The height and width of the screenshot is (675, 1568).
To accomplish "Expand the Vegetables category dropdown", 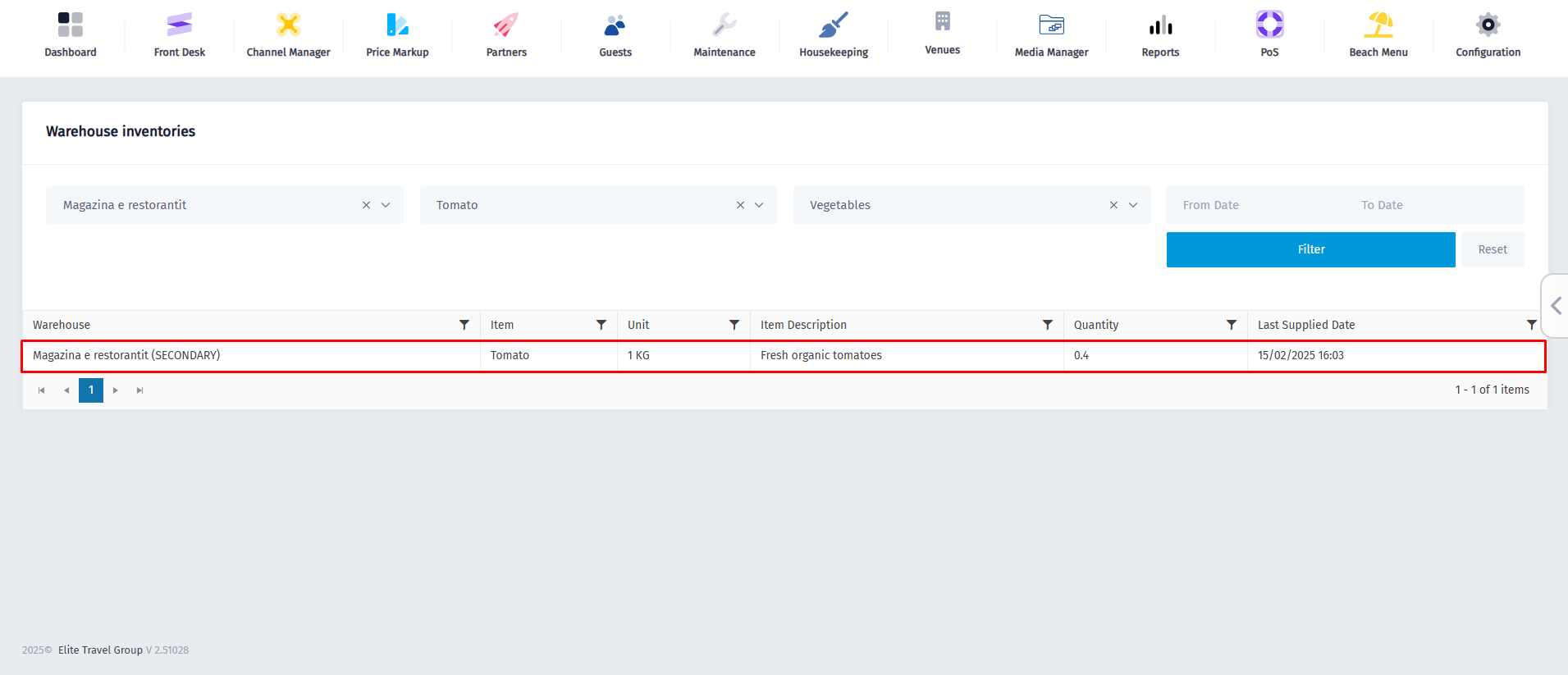I will pyautogui.click(x=1133, y=205).
